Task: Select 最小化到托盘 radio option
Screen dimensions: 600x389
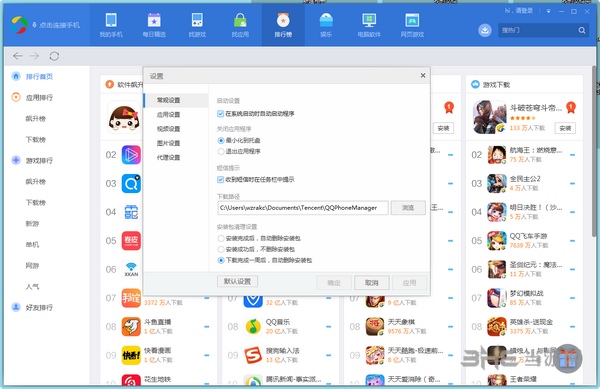Action: 221,140
